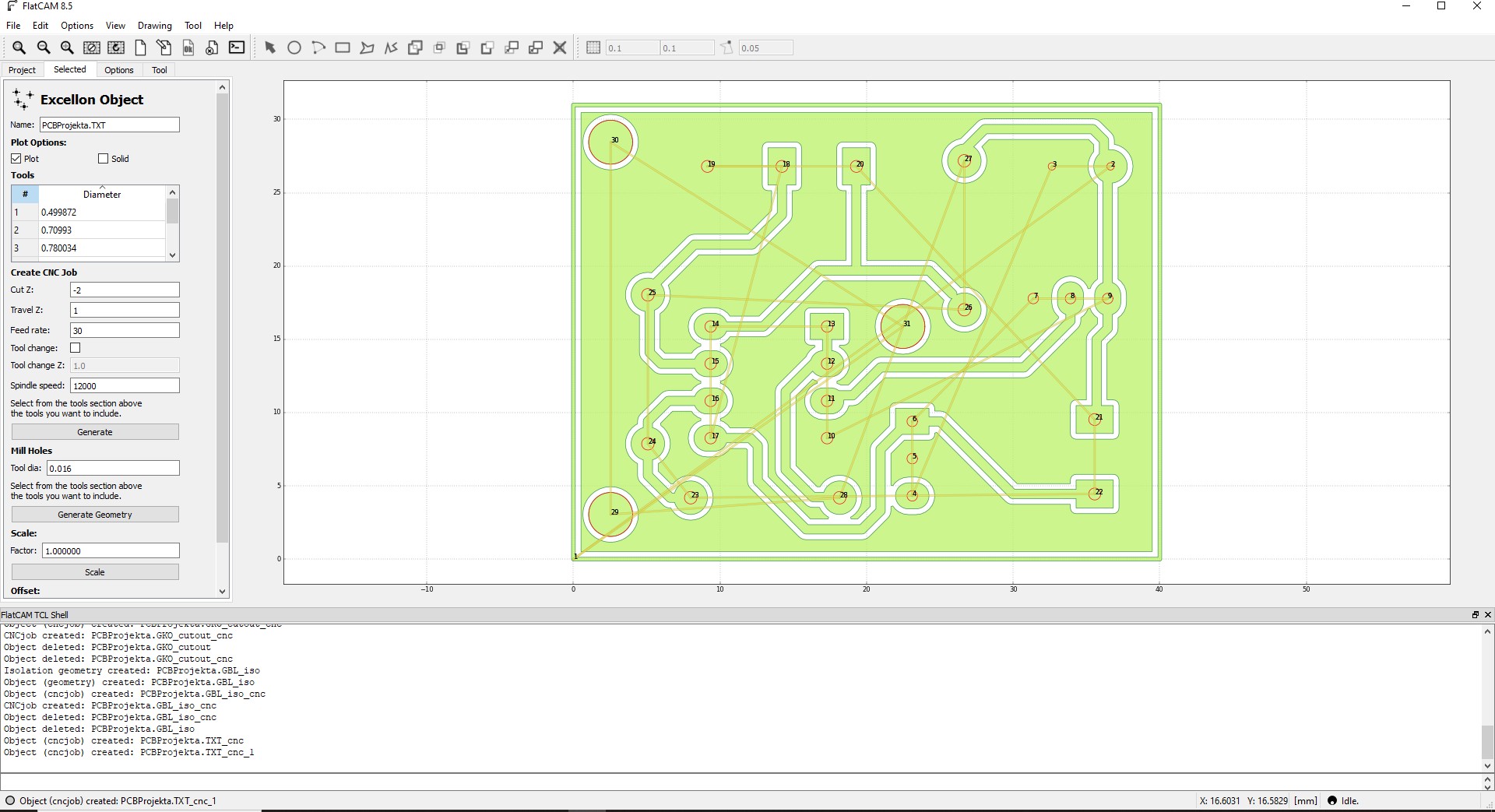Click the Move Objects icon
Viewport: 1495px width, 812px height.
(x=512, y=47)
